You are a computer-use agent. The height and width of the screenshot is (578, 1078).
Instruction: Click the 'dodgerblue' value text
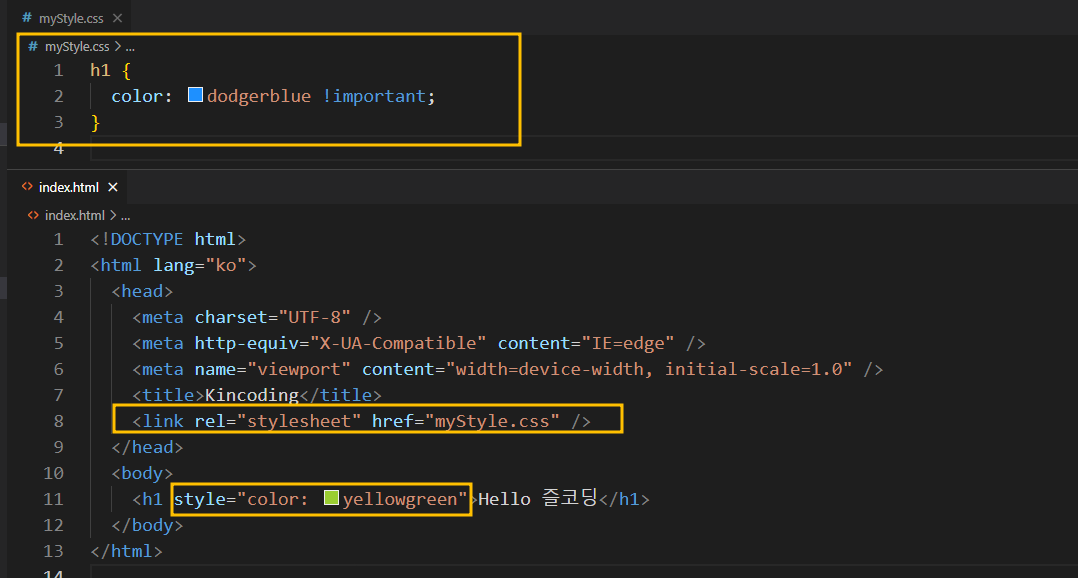click(258, 96)
